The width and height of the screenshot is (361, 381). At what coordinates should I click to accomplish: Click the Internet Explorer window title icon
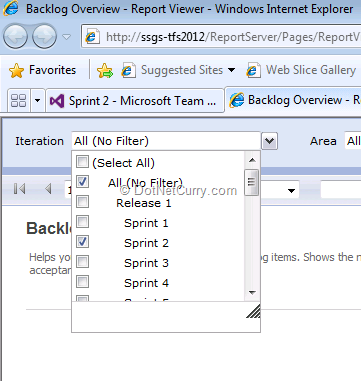click(11, 8)
